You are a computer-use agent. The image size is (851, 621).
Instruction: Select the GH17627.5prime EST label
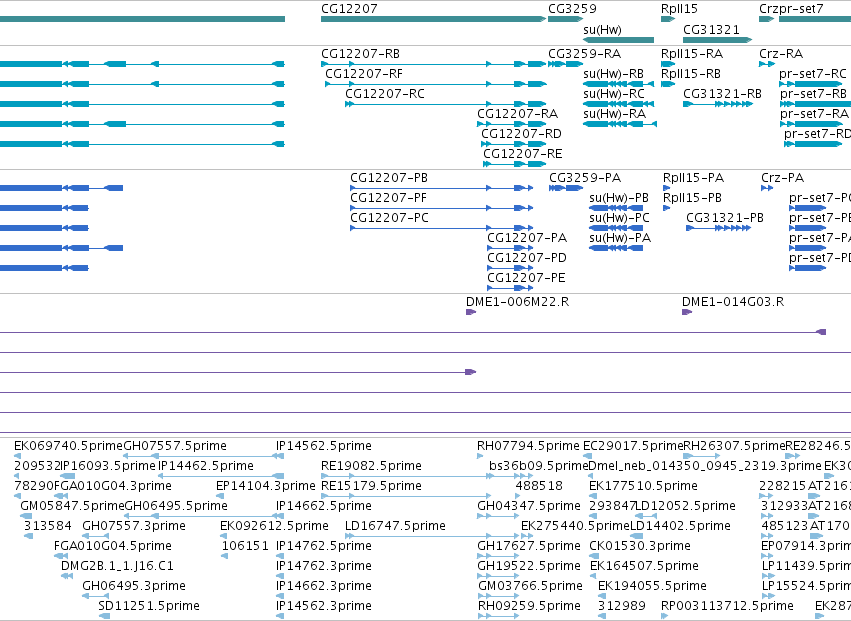click(x=529, y=546)
